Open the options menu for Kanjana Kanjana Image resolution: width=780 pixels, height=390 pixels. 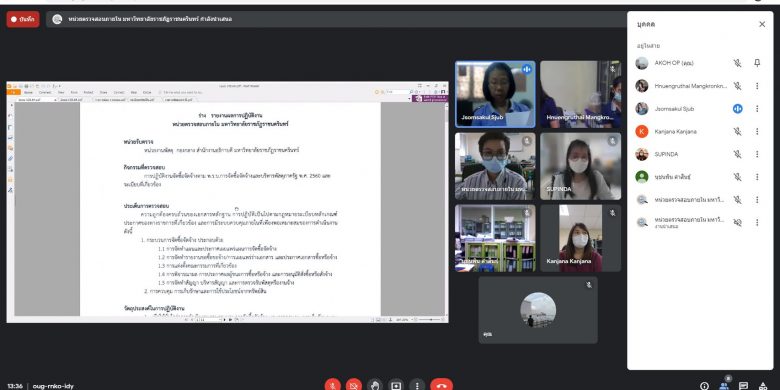tap(757, 131)
